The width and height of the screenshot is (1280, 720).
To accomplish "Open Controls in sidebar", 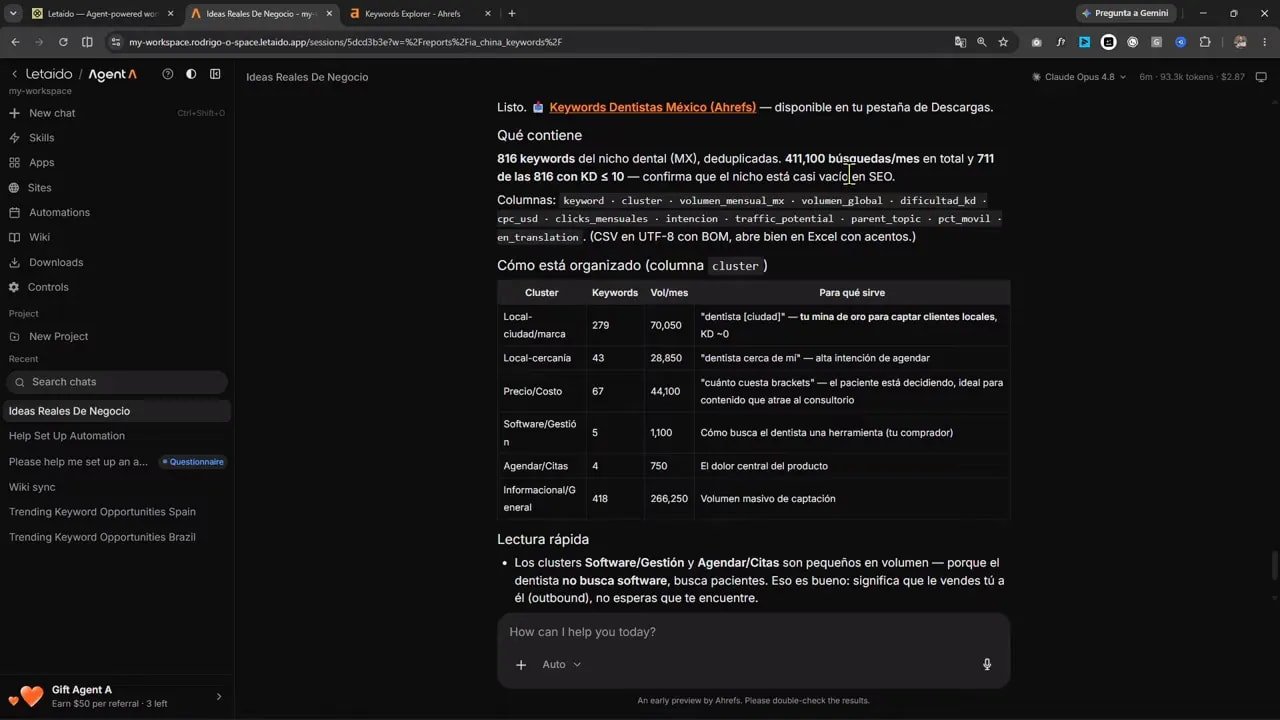I will click(48, 287).
